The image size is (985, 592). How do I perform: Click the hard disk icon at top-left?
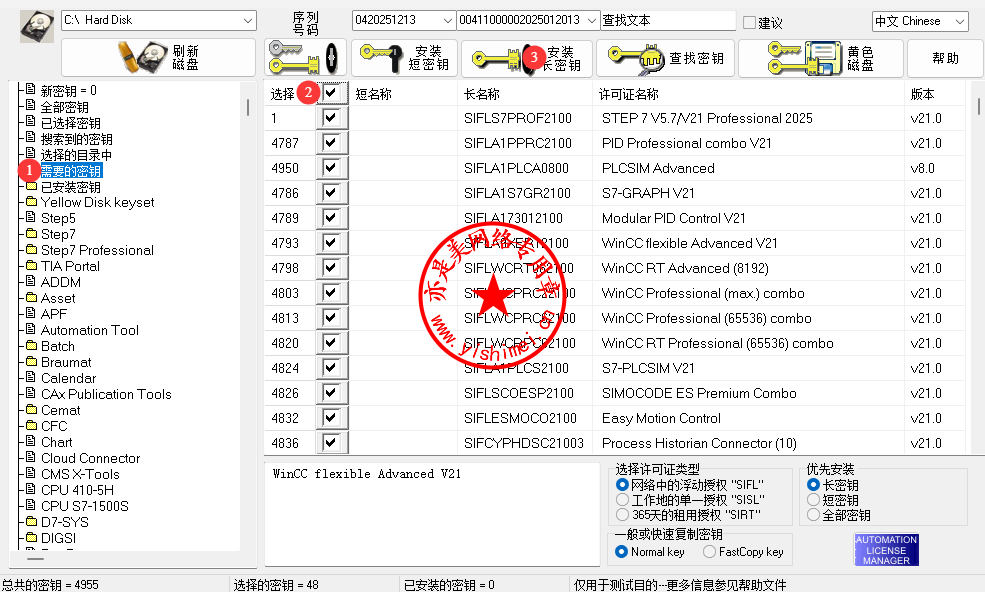click(37, 26)
